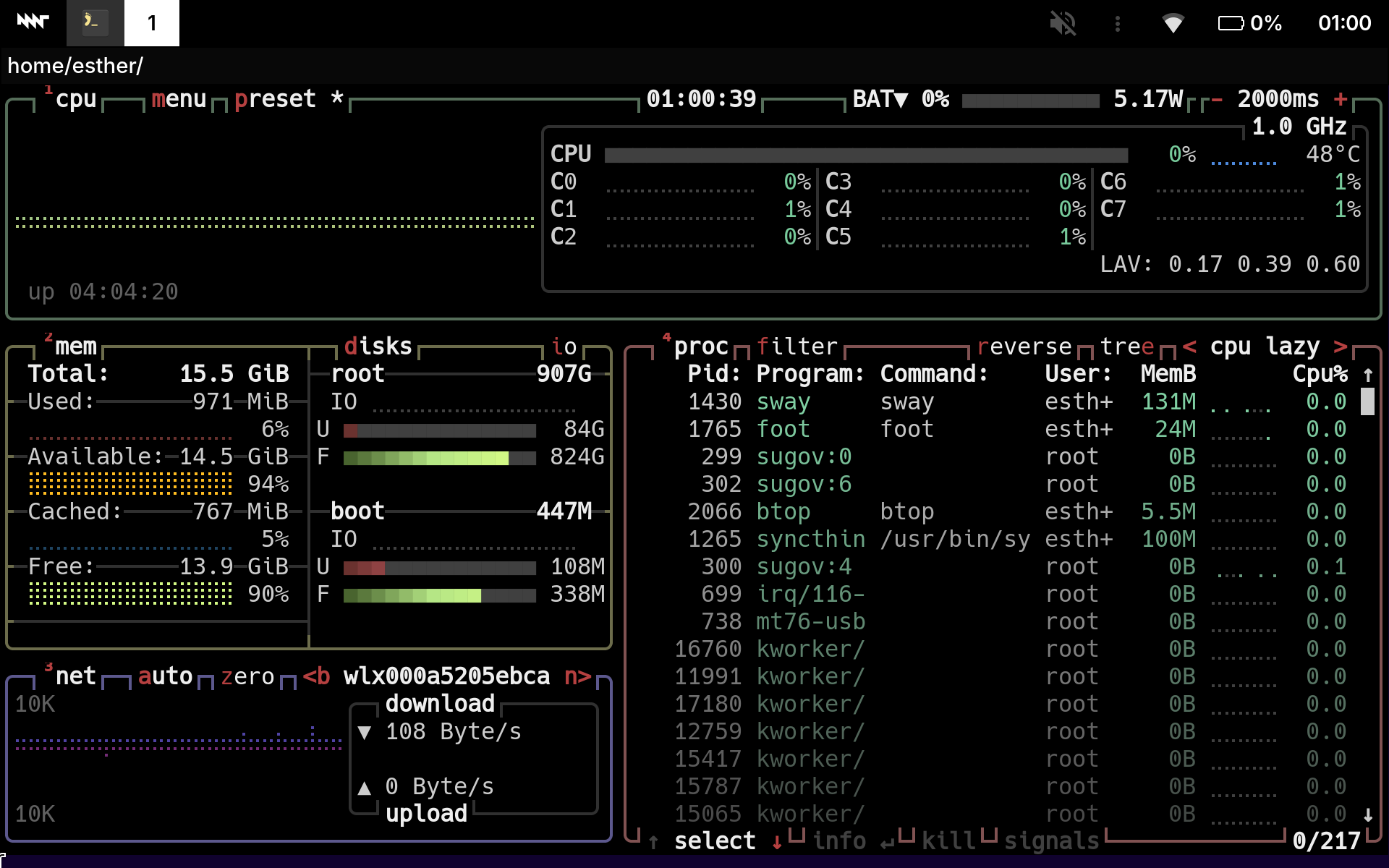Open the btop menu

point(179,99)
